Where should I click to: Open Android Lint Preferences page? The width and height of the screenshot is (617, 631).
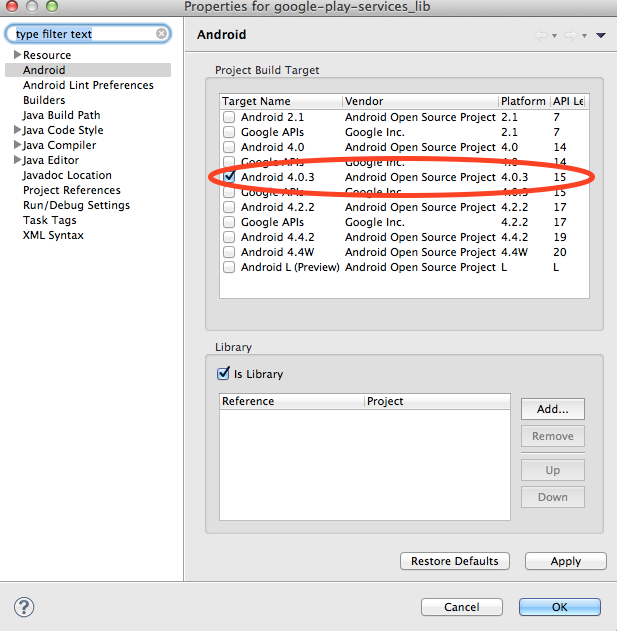point(88,85)
